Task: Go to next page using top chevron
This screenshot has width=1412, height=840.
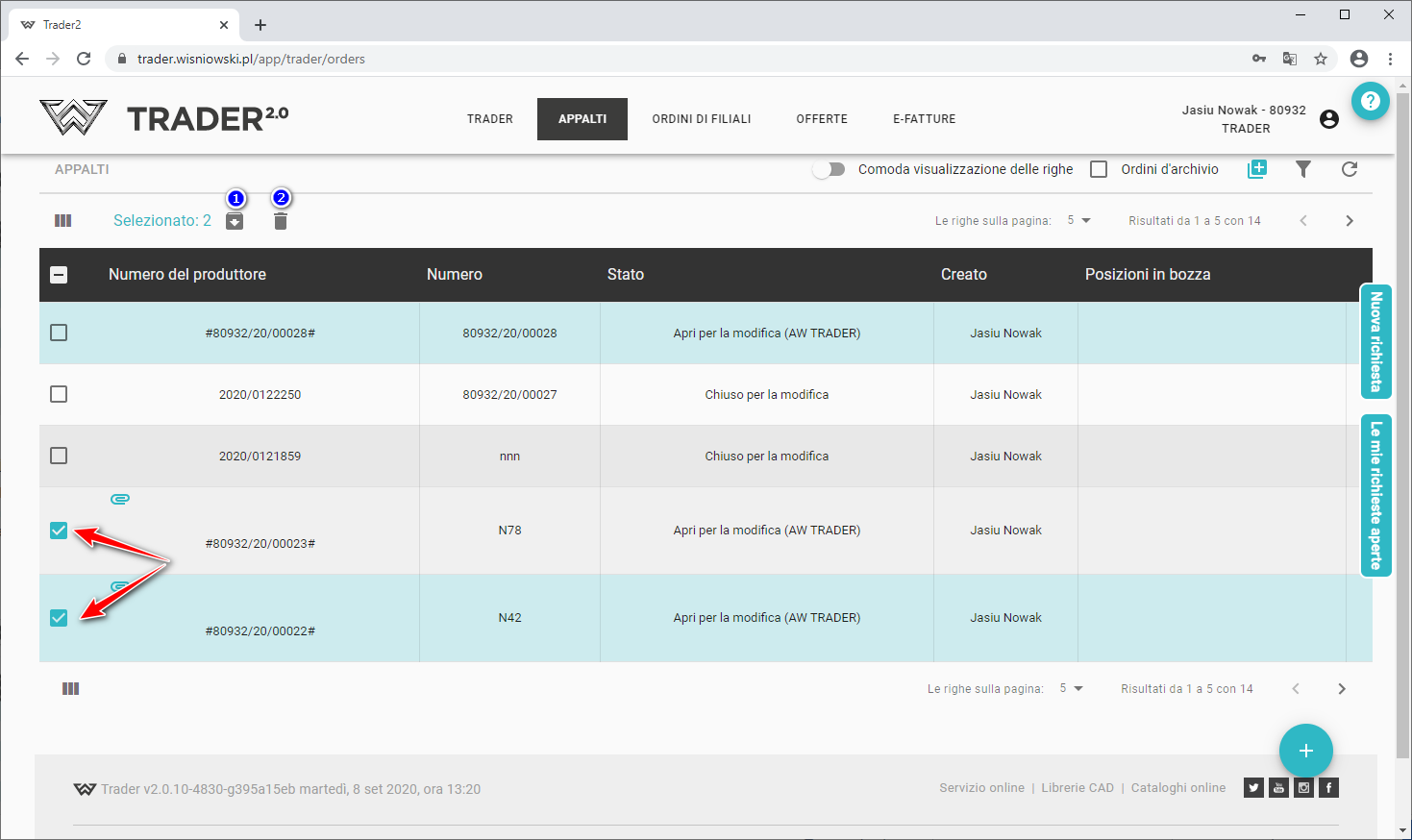Action: pyautogui.click(x=1350, y=221)
